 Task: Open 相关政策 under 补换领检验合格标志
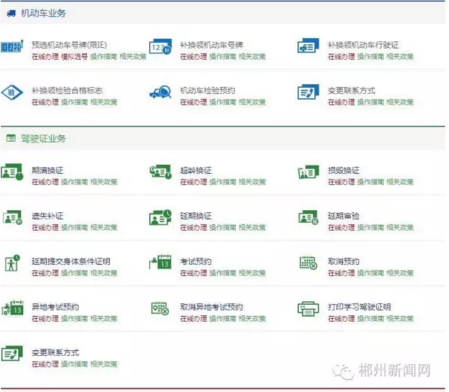[x=104, y=102]
